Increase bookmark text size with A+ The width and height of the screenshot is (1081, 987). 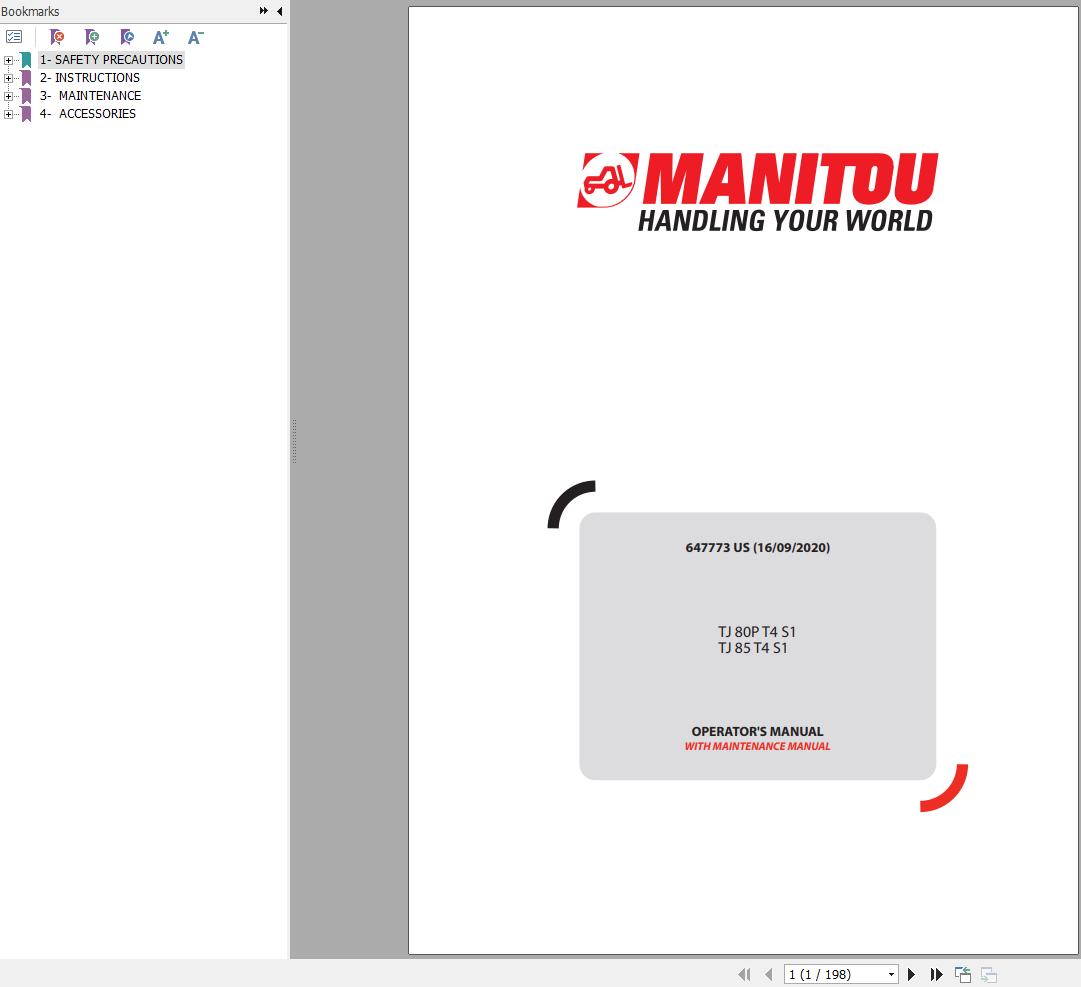pos(161,37)
